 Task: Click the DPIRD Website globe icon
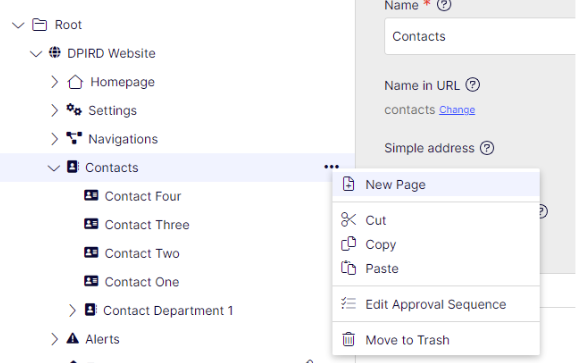55,53
